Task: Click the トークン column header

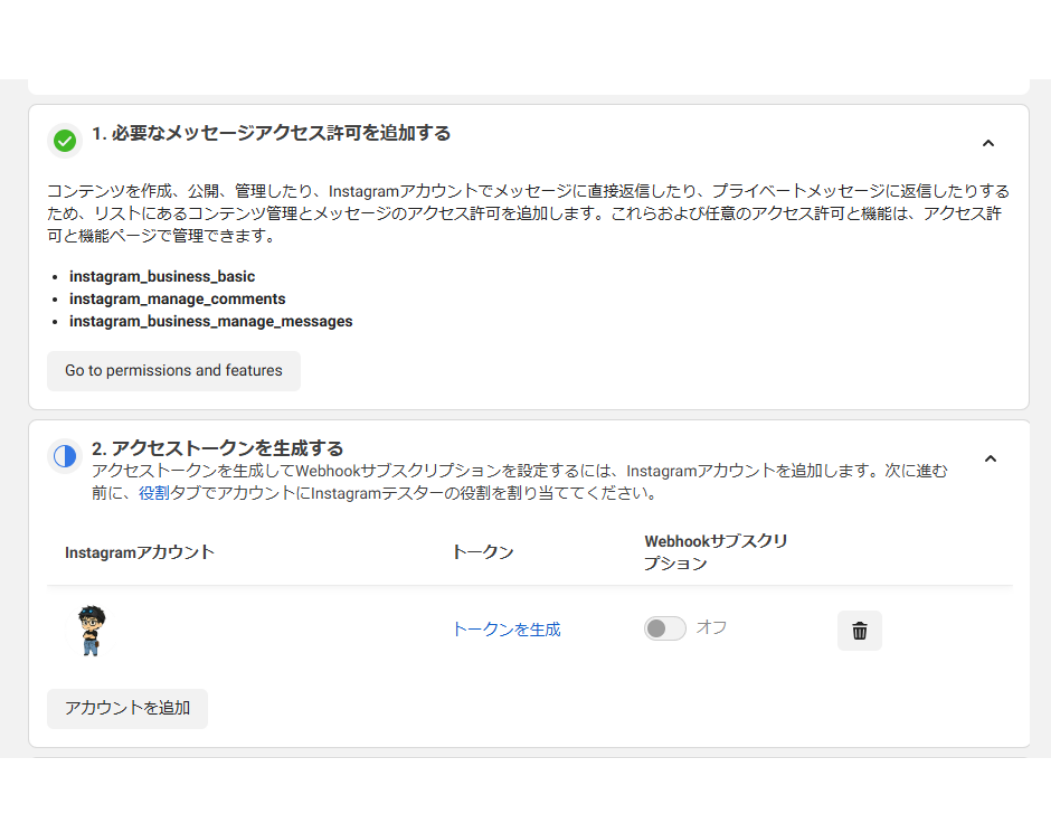Action: pyautogui.click(x=483, y=552)
